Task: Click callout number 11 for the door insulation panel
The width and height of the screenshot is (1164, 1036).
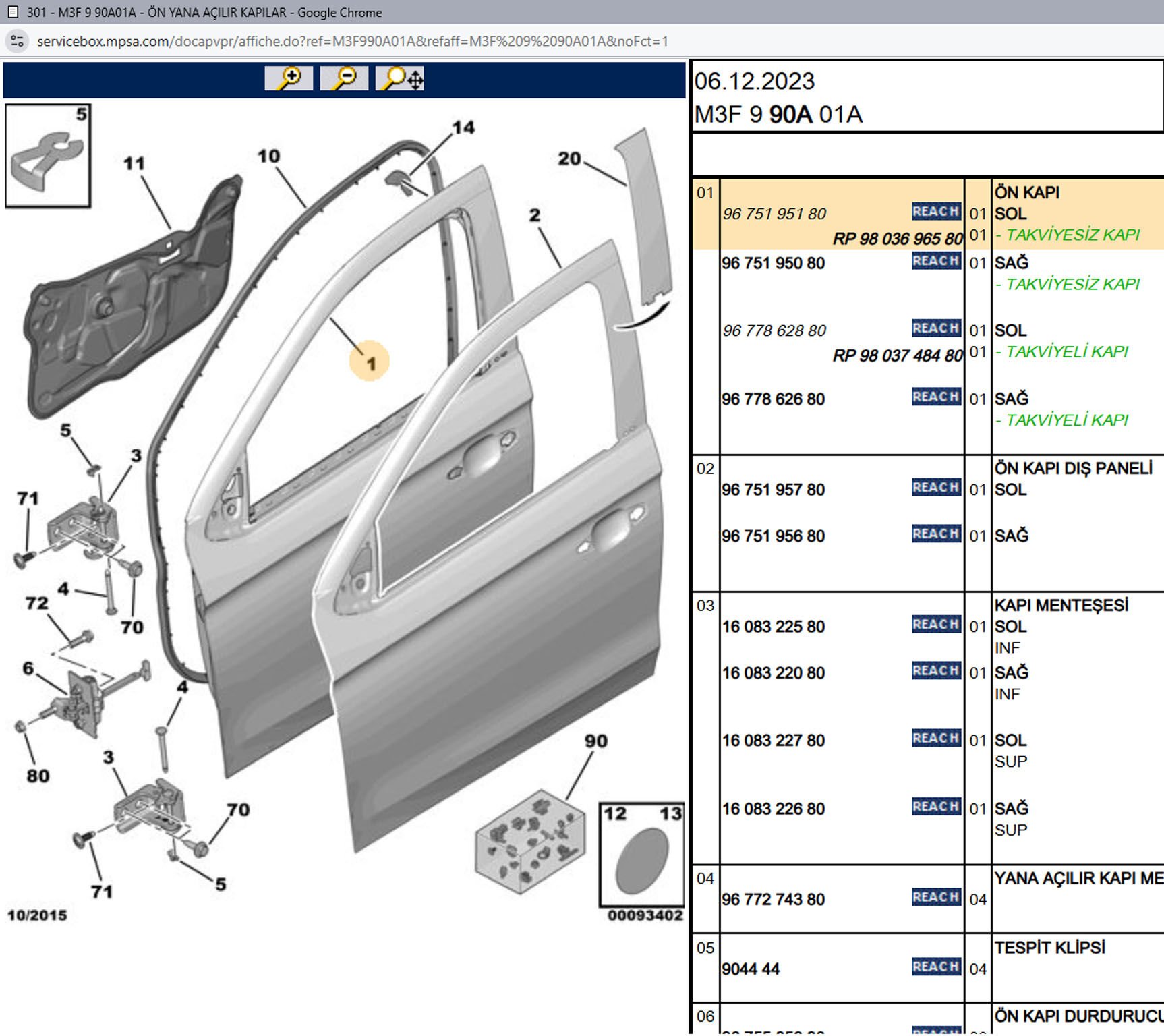Action: pyautogui.click(x=134, y=163)
